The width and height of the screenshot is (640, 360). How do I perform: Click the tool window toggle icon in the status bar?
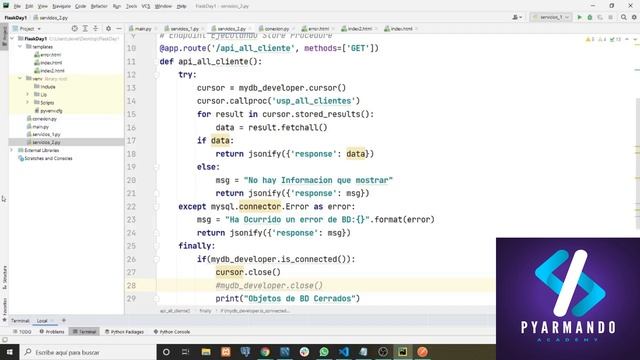pos(4,340)
